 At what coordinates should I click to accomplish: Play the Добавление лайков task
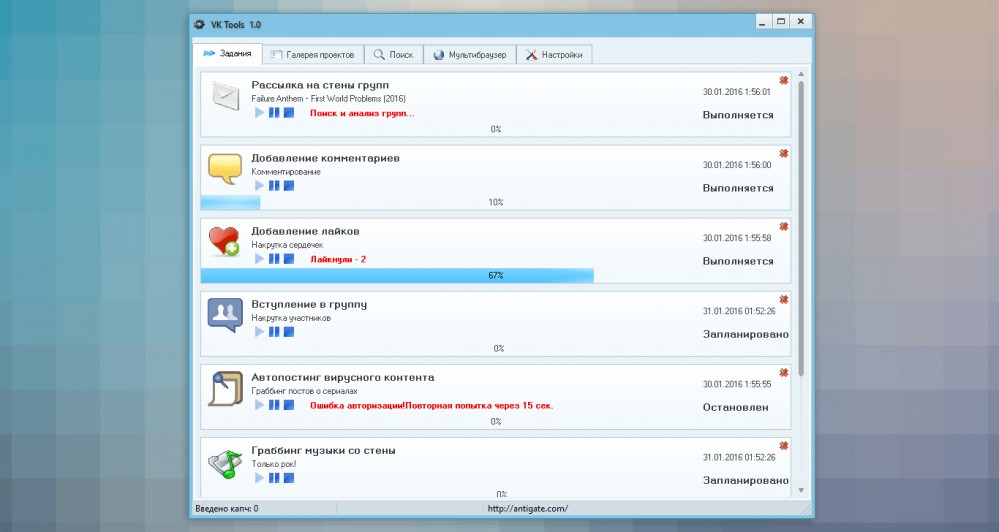click(259, 259)
